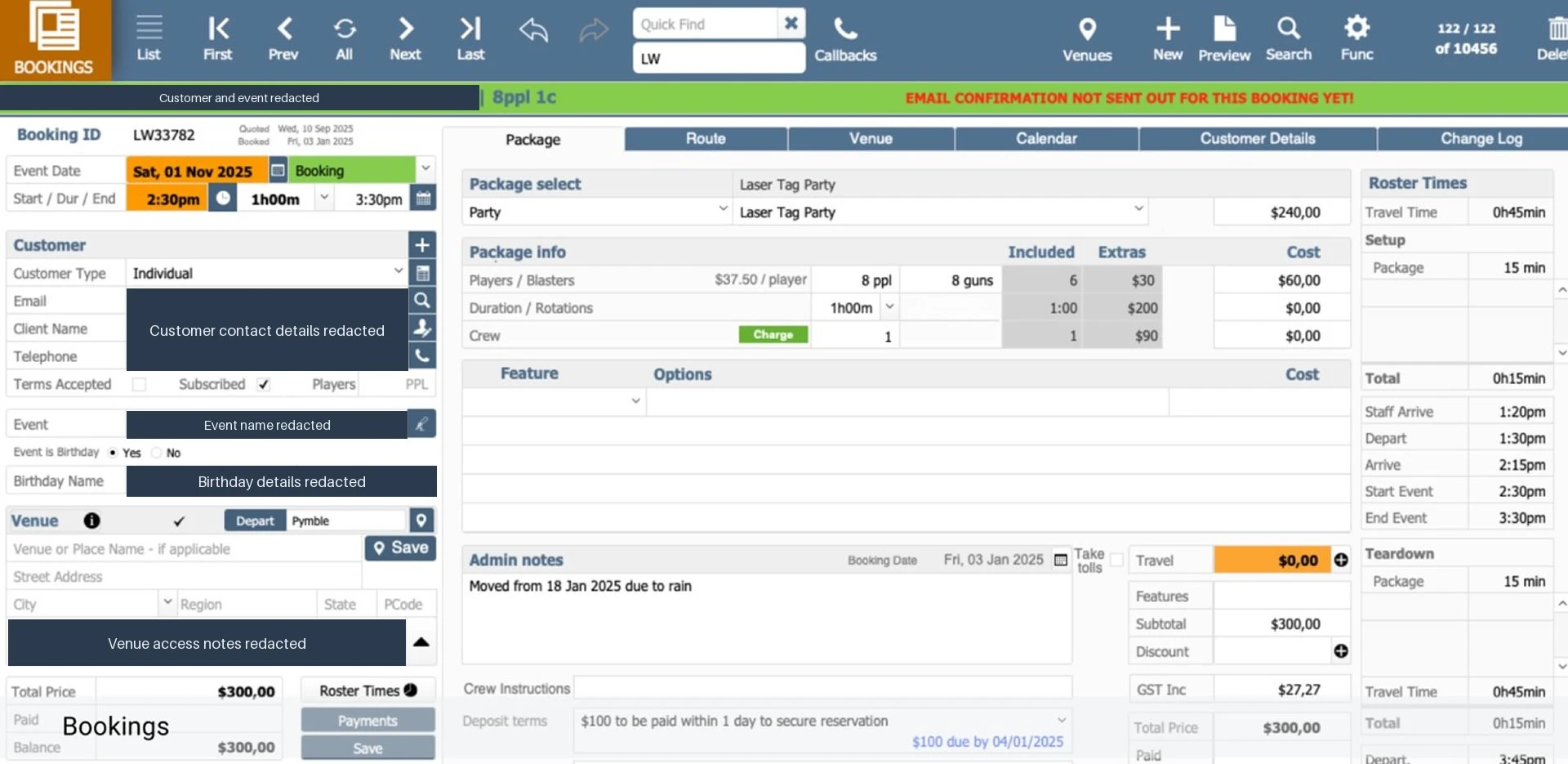
Task: Open the Calendar tab
Action: coord(1046,139)
